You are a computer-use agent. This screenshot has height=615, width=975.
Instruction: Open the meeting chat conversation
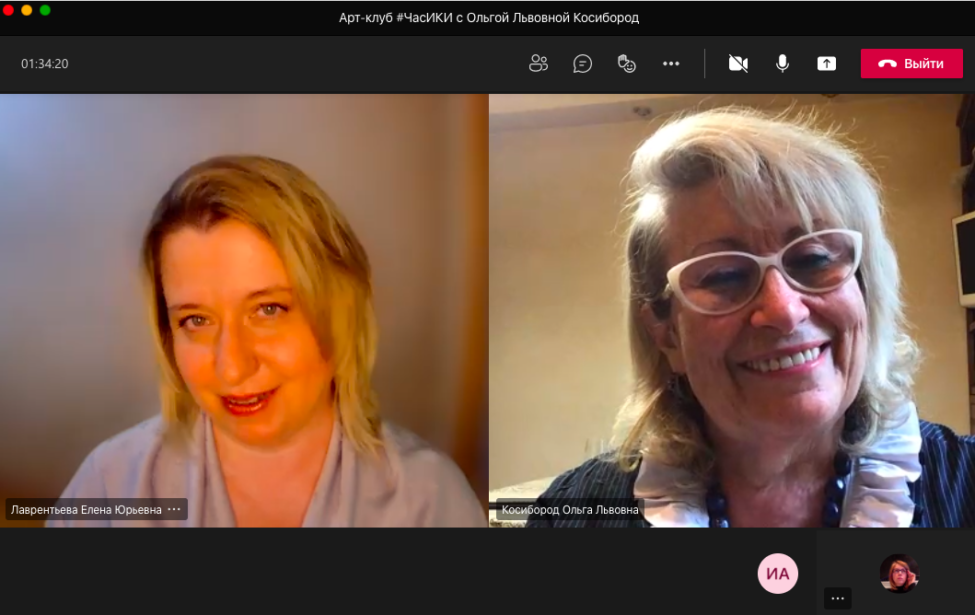coord(582,64)
